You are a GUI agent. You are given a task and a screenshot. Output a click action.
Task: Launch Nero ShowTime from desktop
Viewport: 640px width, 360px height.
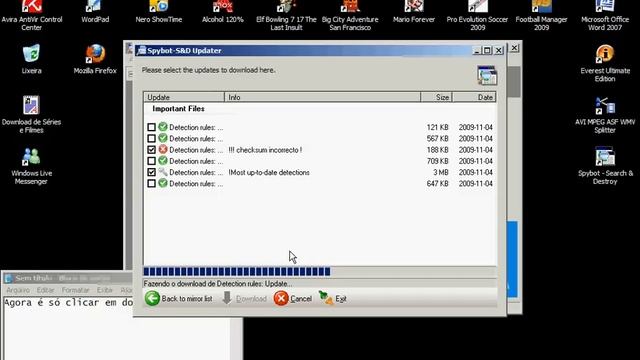click(x=159, y=12)
